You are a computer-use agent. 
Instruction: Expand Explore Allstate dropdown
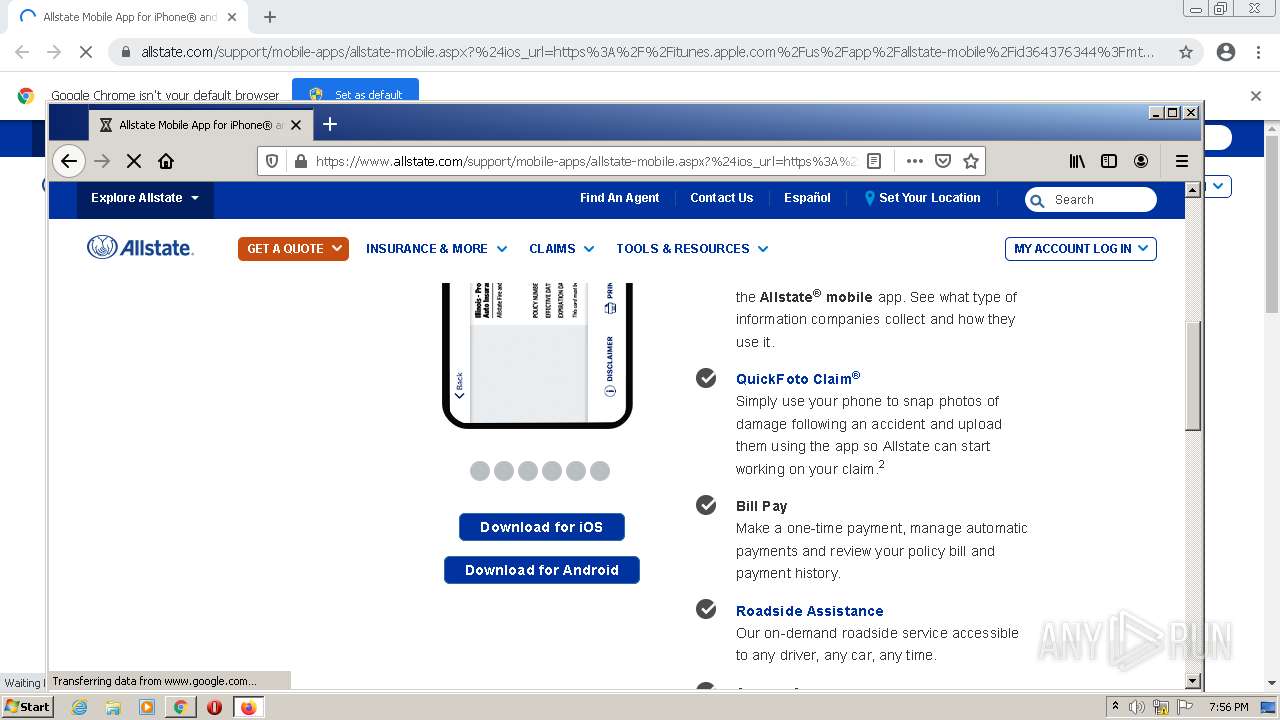(145, 198)
